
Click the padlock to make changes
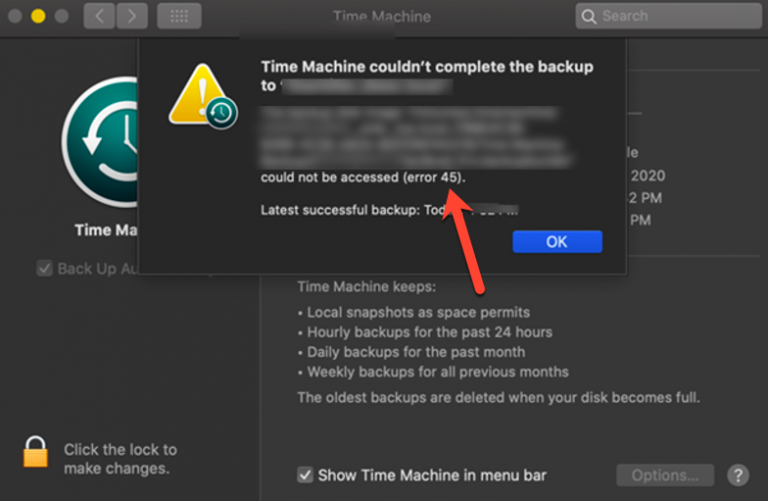point(35,452)
